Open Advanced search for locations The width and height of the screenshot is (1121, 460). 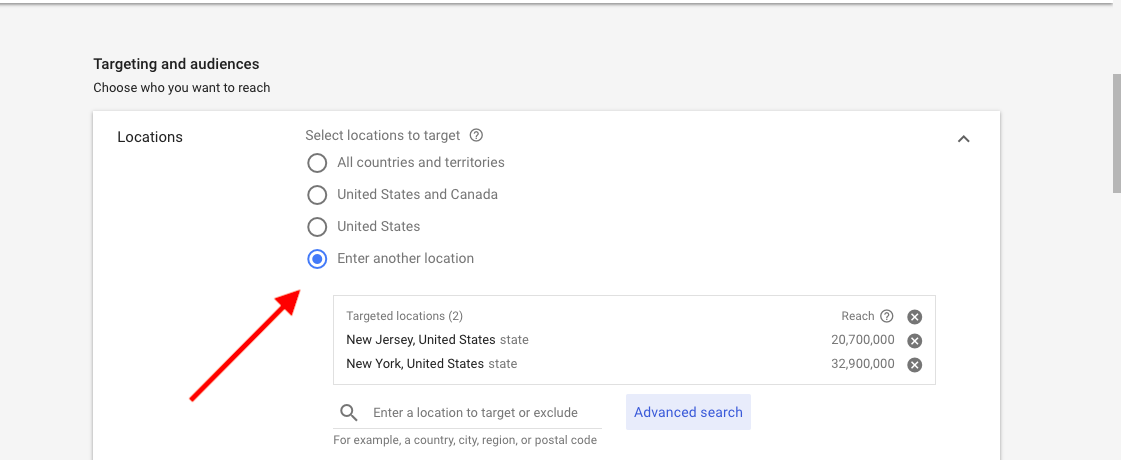click(x=688, y=412)
